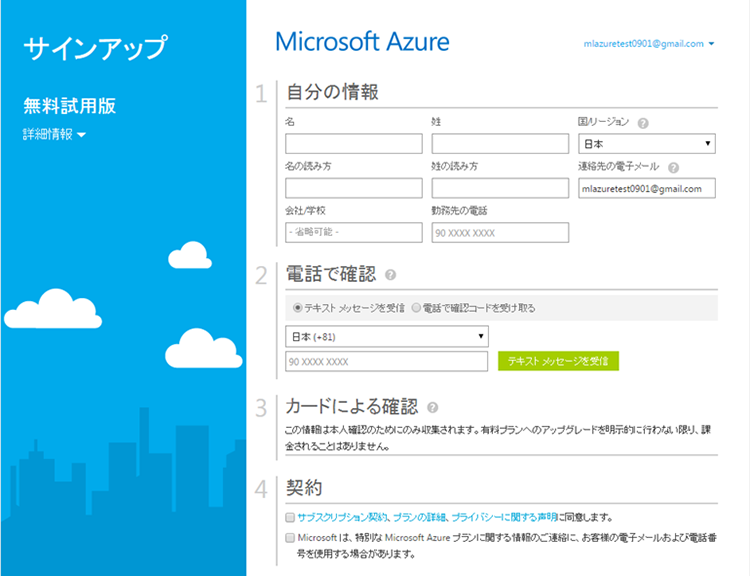Click help icon next to 国/リージョン
The height and width of the screenshot is (576, 750).
click(642, 123)
